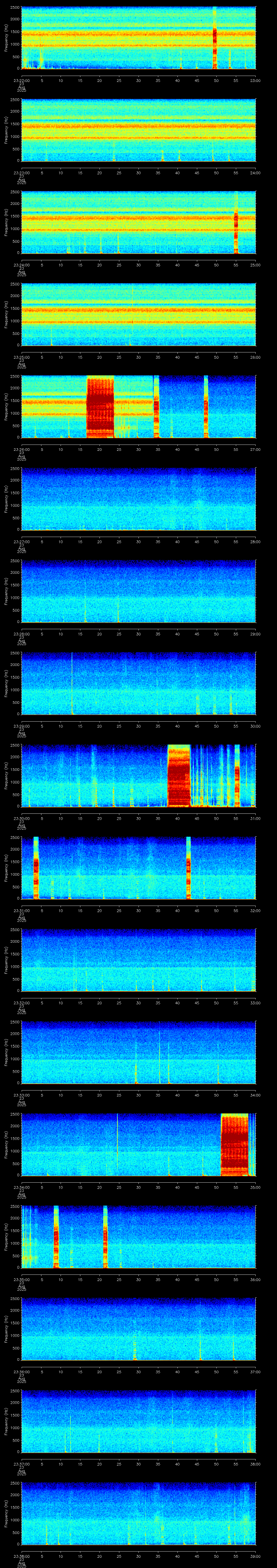Click the 23:25:00 start time label
277x1568 pixels.
[21, 357]
